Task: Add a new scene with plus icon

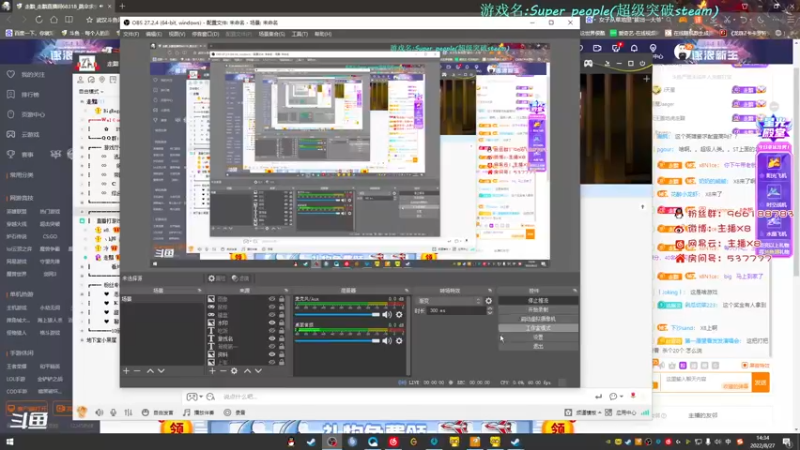Action: pyautogui.click(x=126, y=371)
